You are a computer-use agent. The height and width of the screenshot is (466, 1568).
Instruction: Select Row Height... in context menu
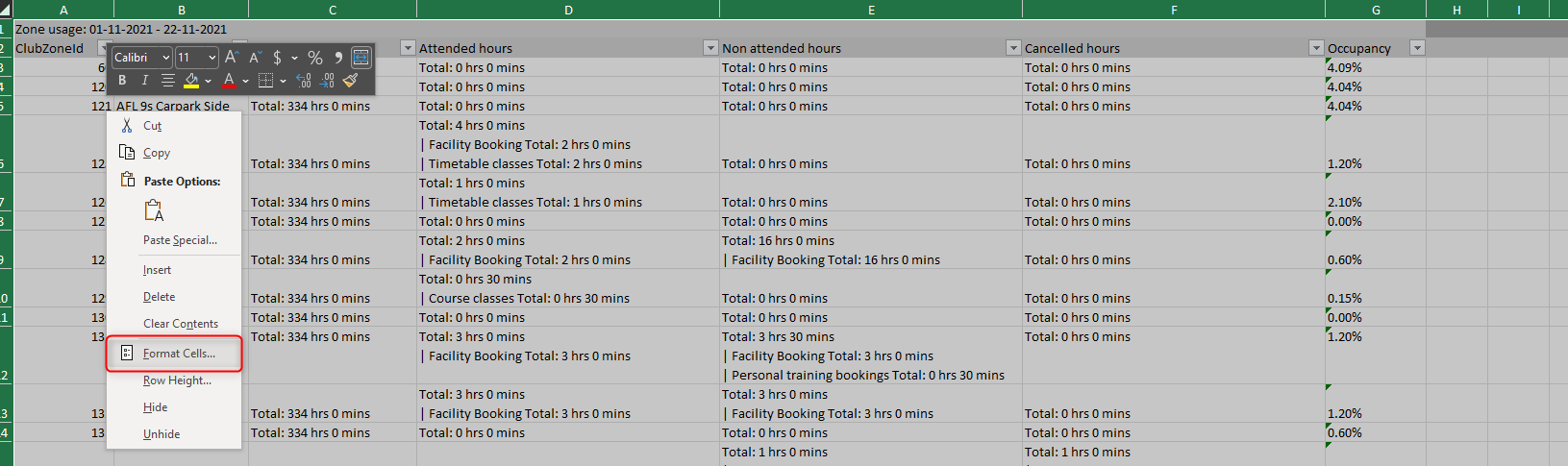pyautogui.click(x=177, y=380)
